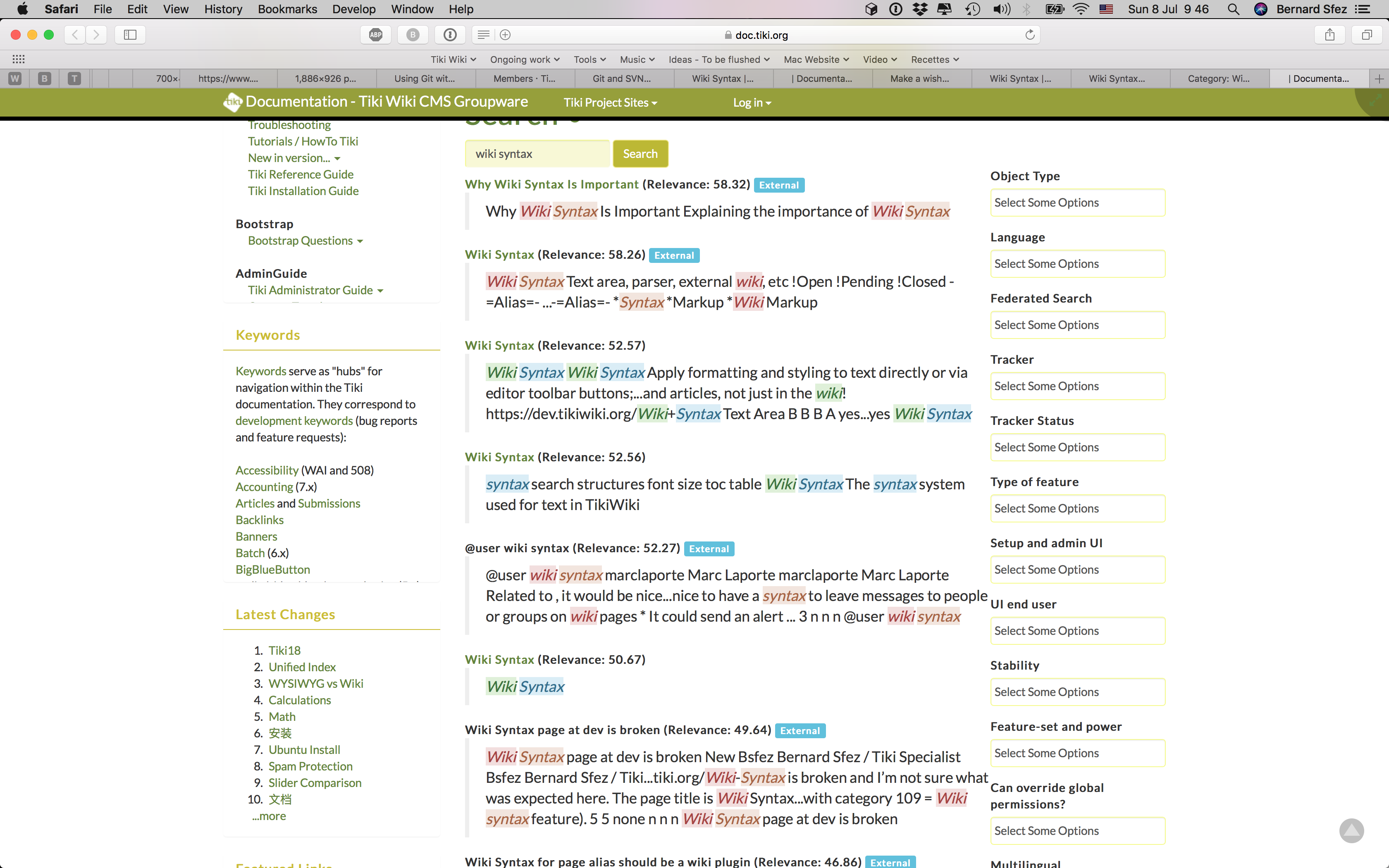Viewport: 1389px width, 868px height.
Task: Click the B extension toolbar icon
Action: point(413,35)
